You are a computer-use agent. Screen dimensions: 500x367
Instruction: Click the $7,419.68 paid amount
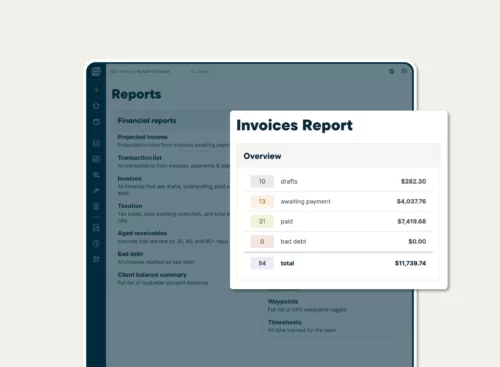(412, 221)
